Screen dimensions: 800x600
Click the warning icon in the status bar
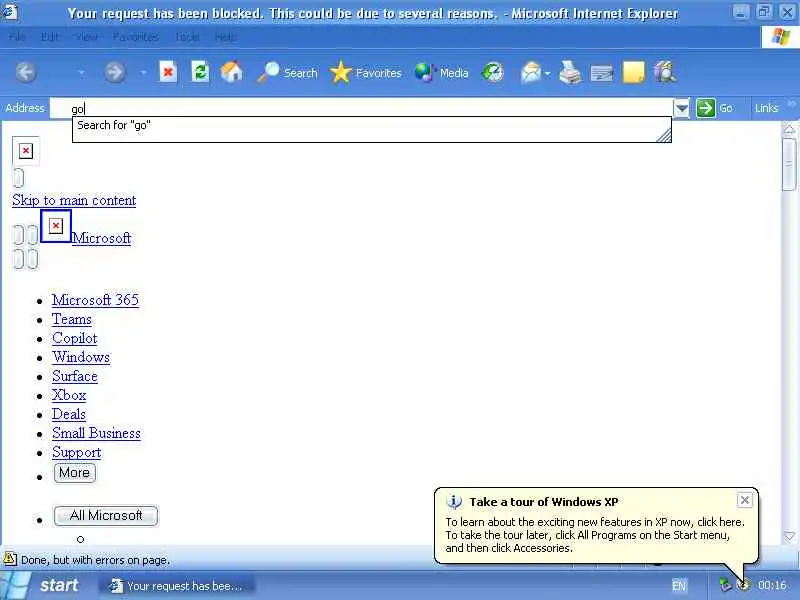10,560
